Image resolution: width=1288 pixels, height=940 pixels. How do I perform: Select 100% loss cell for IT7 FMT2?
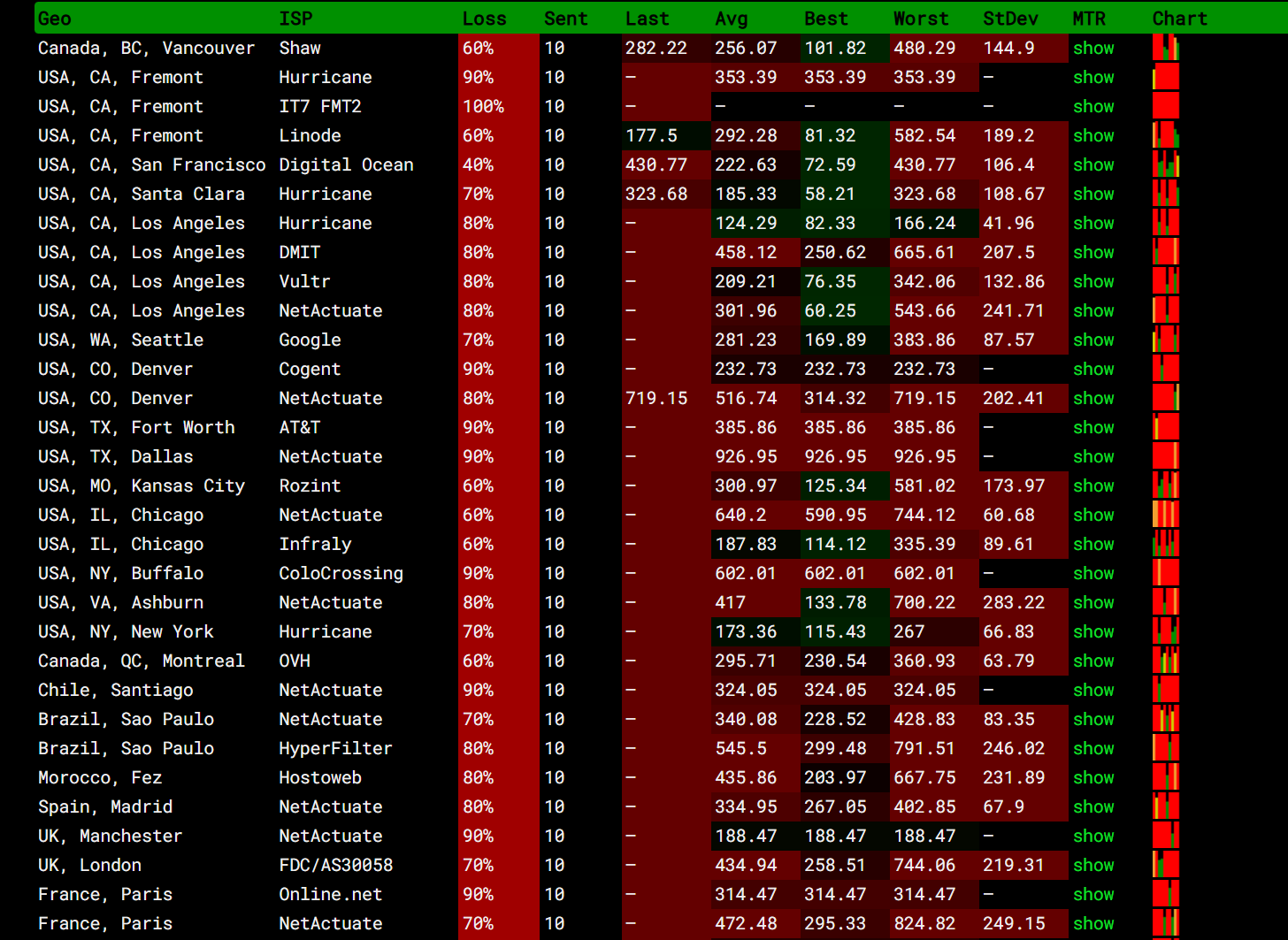(498, 106)
